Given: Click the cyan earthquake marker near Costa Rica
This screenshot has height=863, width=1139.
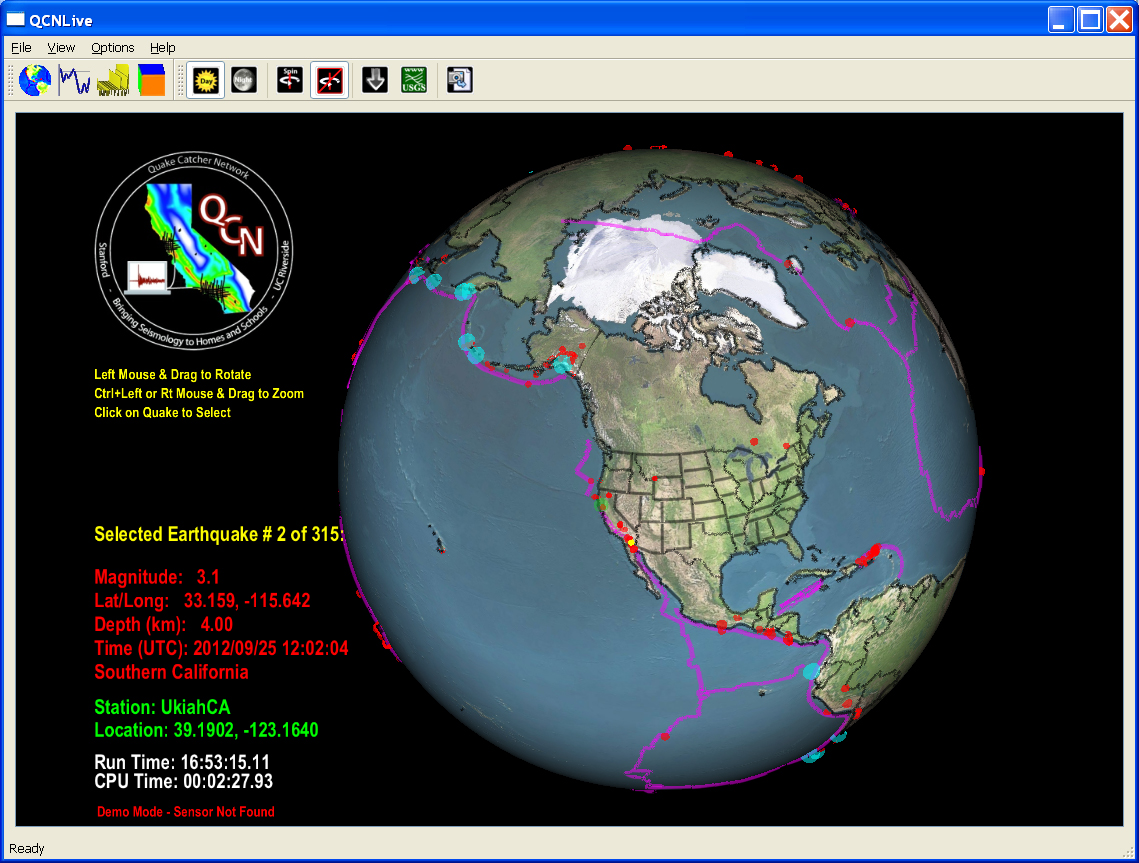Looking at the screenshot, I should [811, 672].
